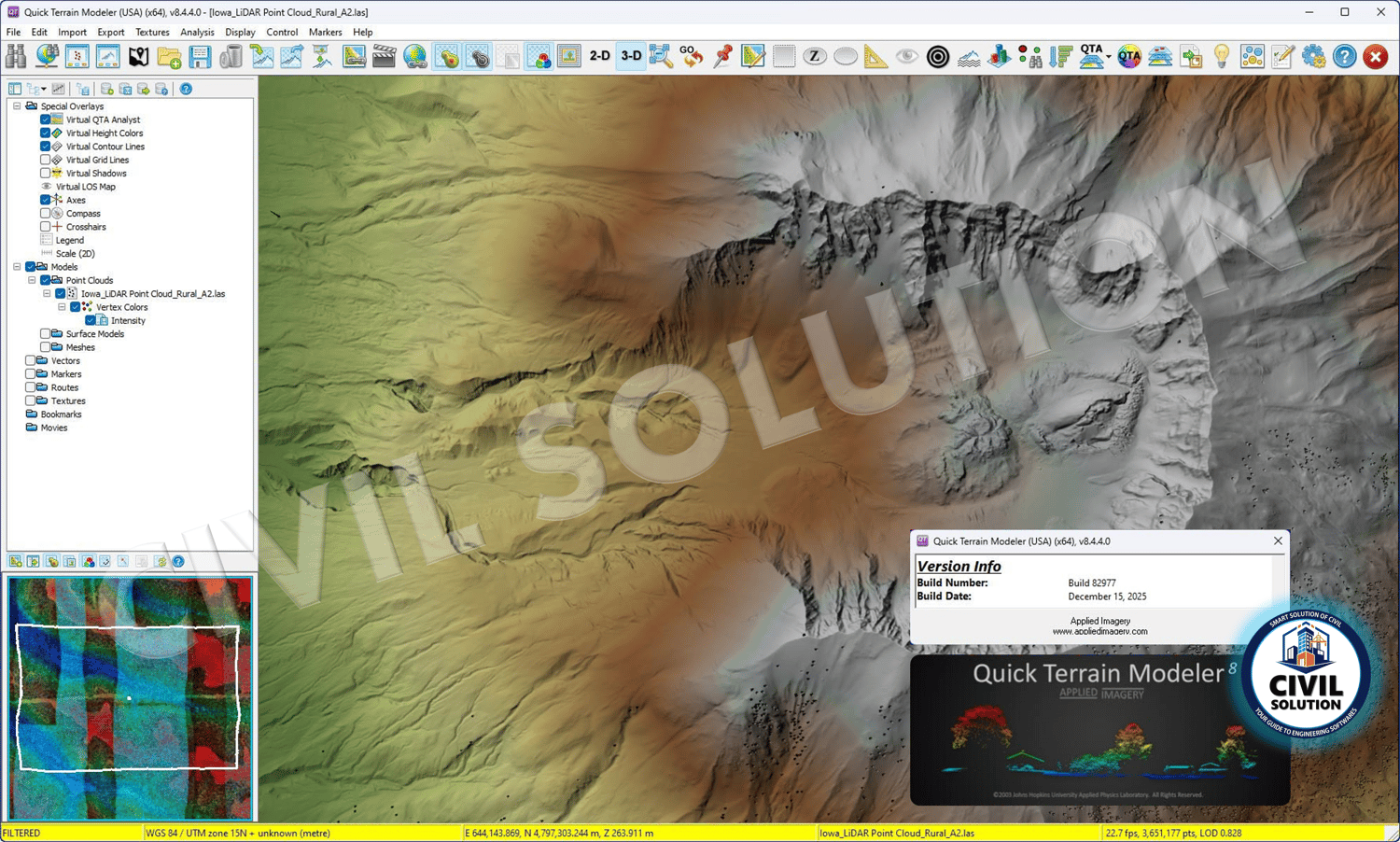Click the black concentric target icon
The height and width of the screenshot is (842, 1400).
tap(938, 57)
